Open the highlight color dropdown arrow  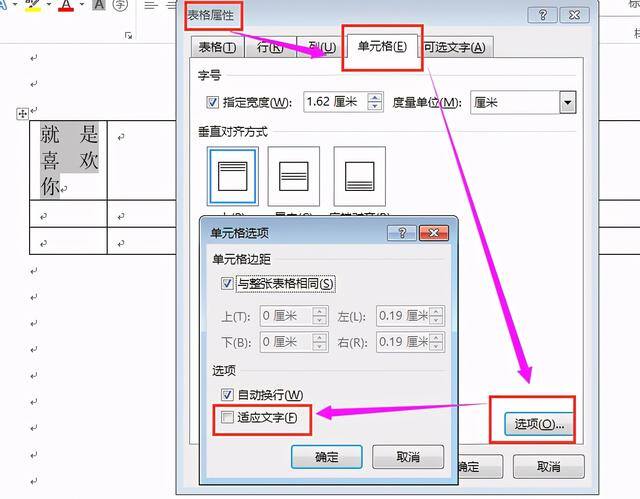(x=49, y=4)
